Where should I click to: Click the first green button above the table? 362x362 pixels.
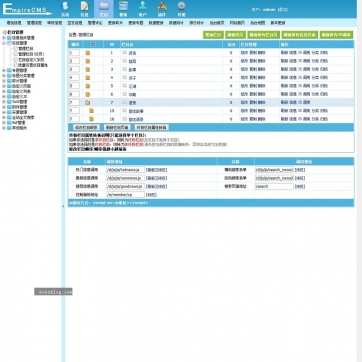(x=213, y=35)
